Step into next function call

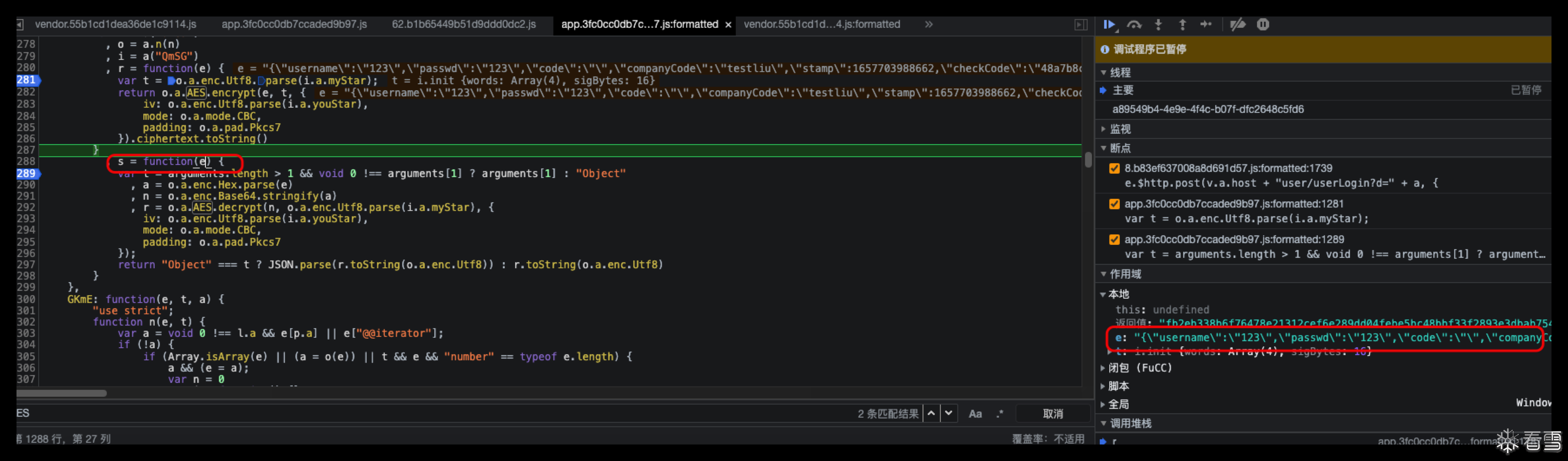pyautogui.click(x=1158, y=24)
